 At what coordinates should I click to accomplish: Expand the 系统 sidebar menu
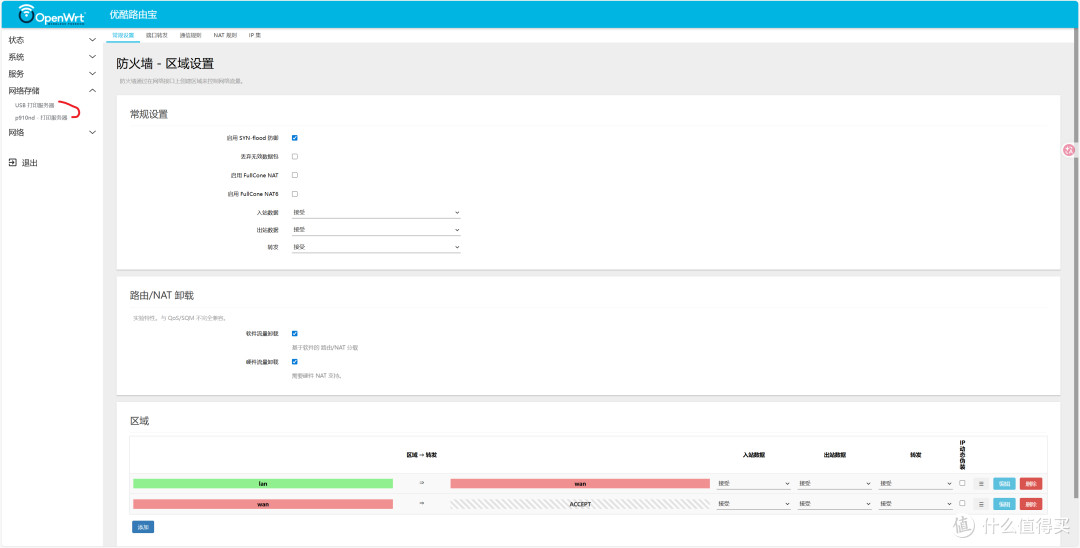(52, 57)
